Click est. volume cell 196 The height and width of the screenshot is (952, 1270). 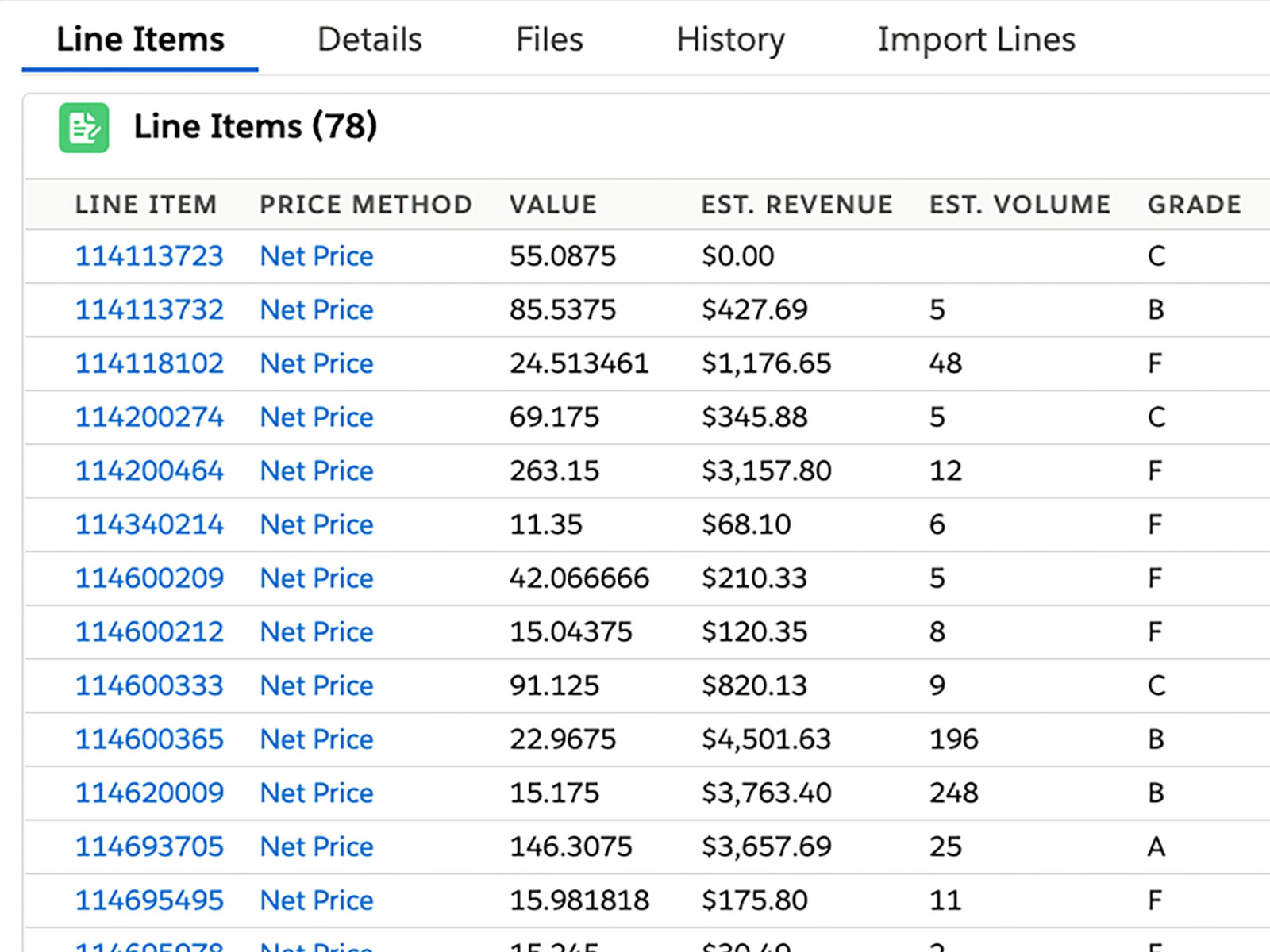(x=954, y=739)
